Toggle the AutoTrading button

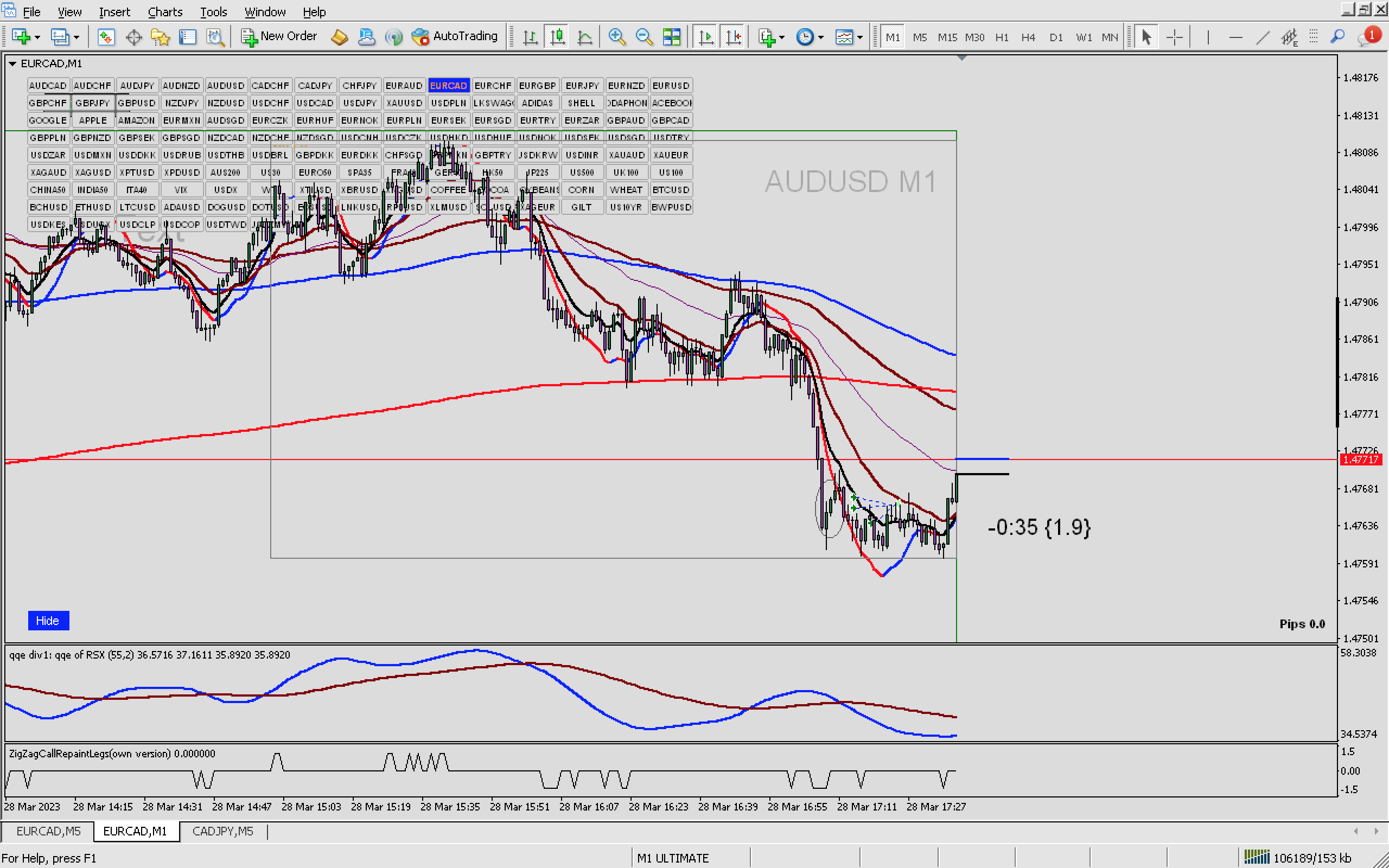pyautogui.click(x=455, y=37)
